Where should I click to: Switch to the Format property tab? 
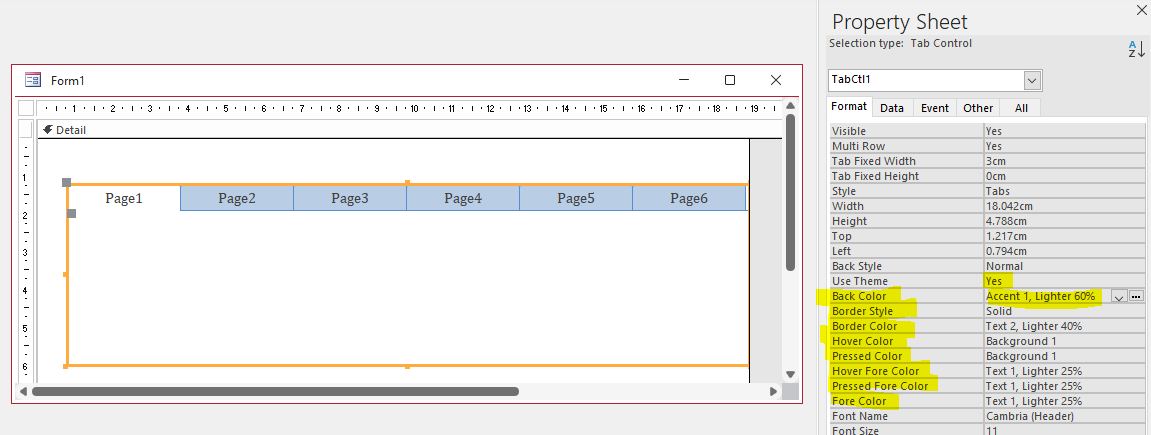click(849, 106)
